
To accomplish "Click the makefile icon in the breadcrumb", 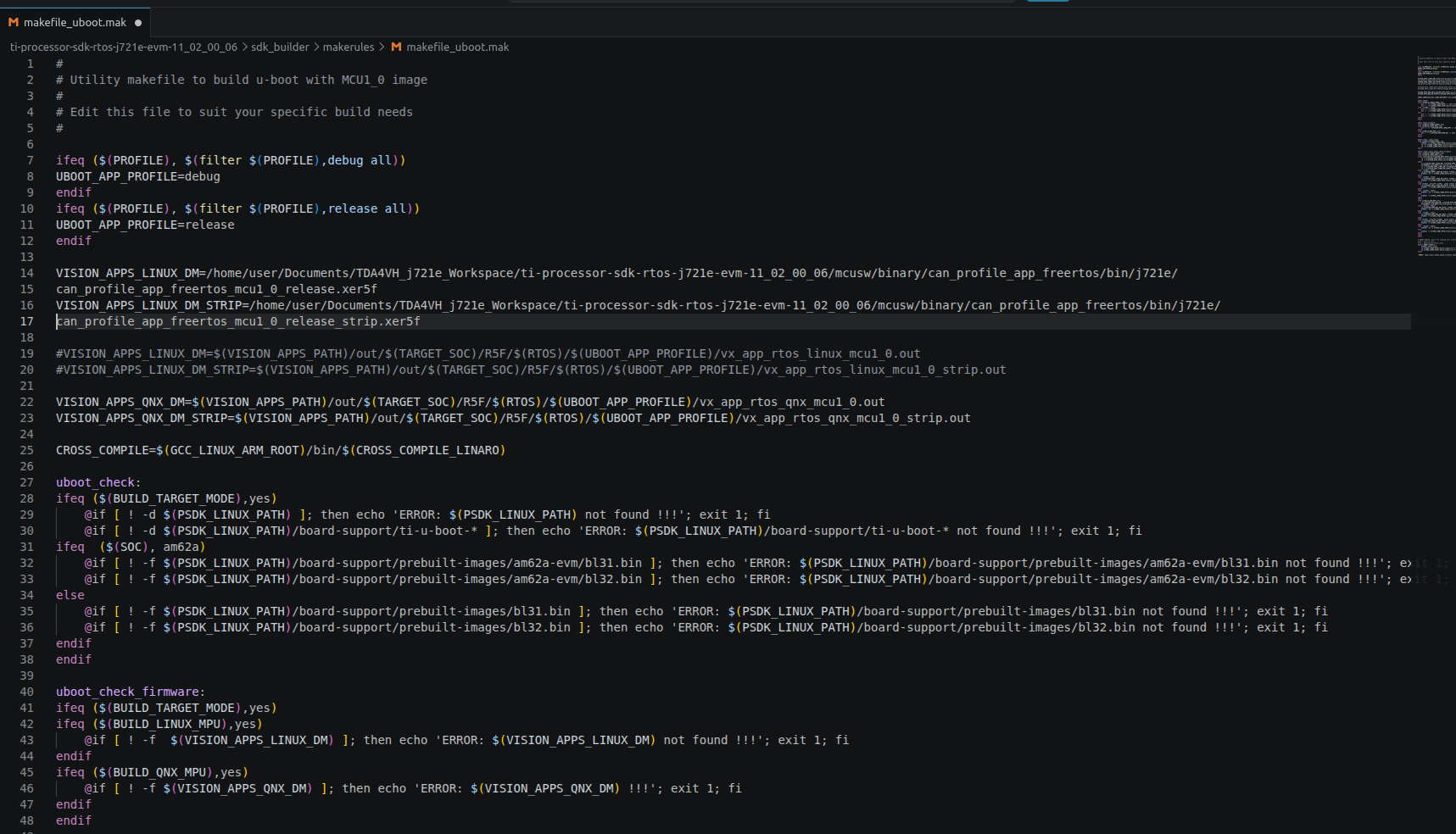I will coord(396,47).
